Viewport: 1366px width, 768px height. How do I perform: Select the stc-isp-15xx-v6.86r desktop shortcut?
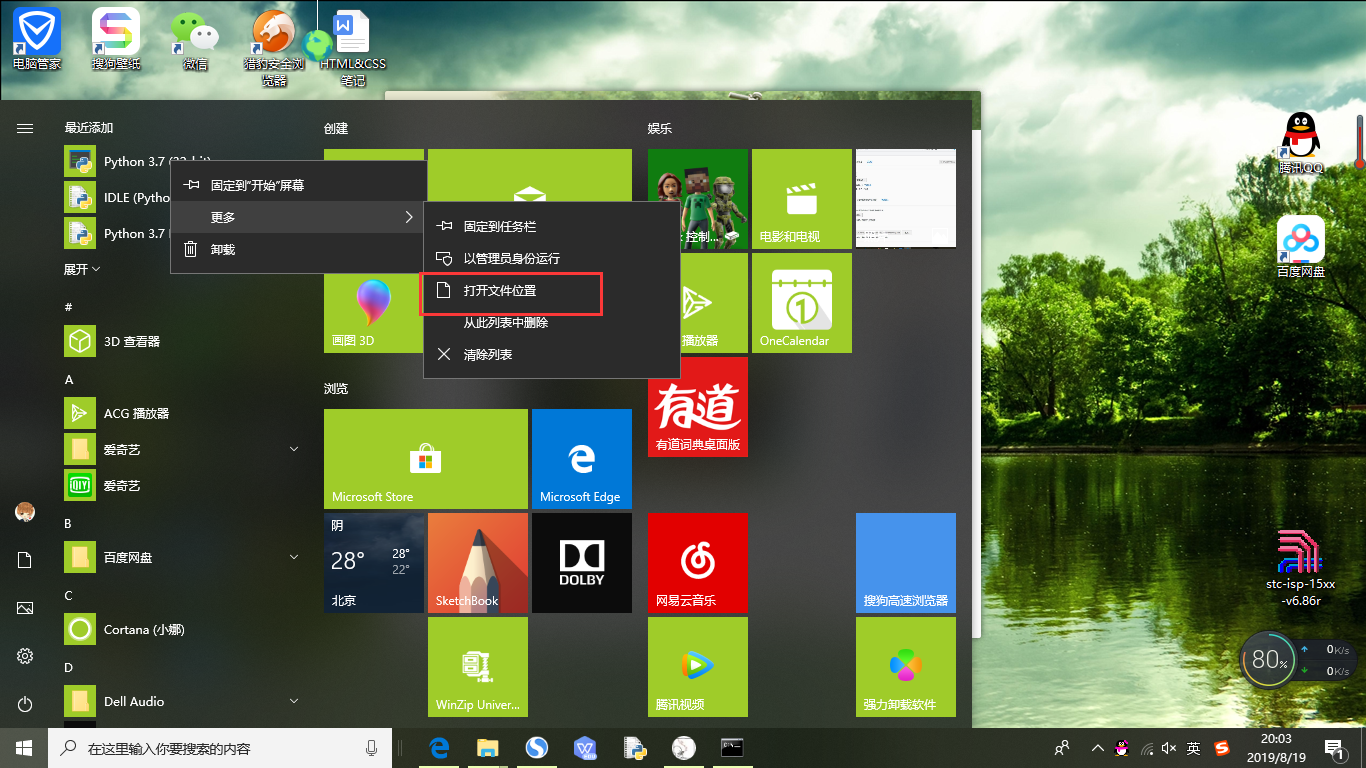tap(1301, 568)
